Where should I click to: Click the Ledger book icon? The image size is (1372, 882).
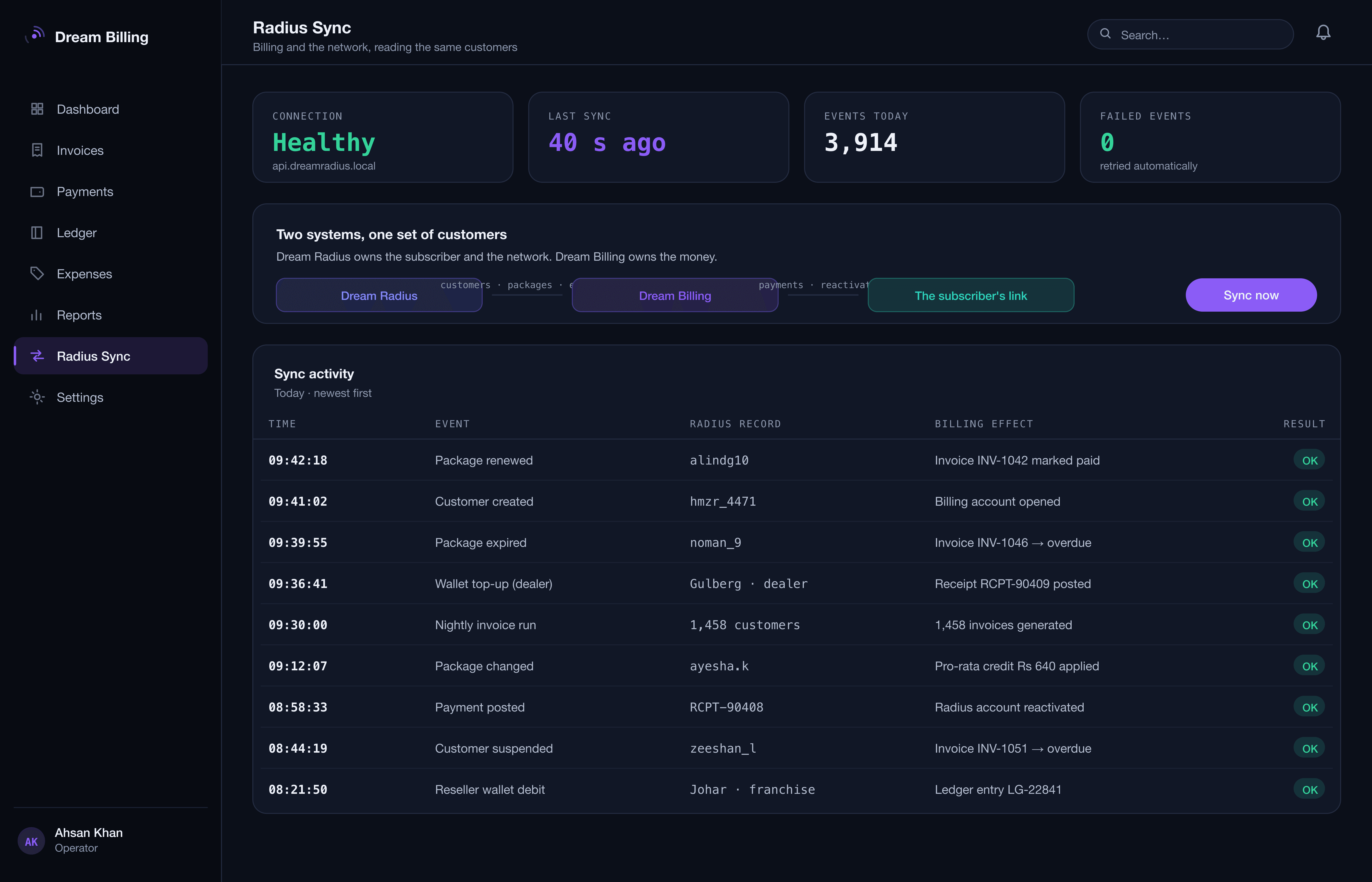coord(37,233)
